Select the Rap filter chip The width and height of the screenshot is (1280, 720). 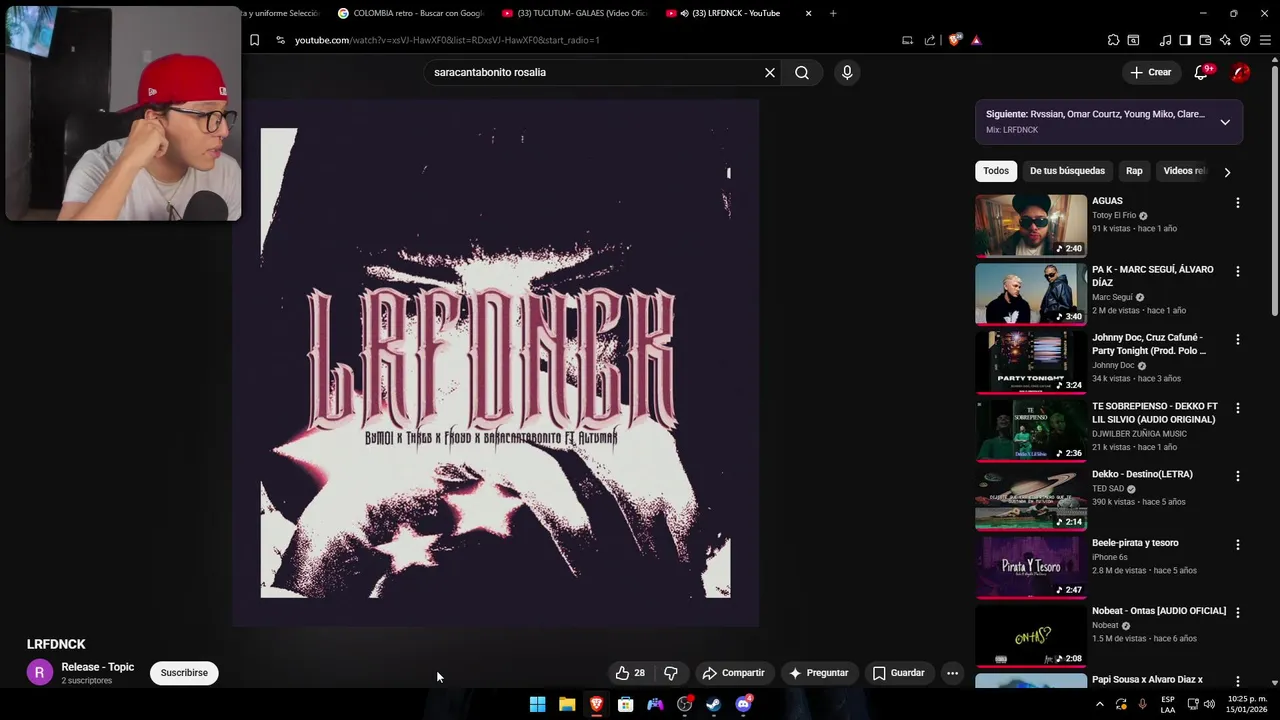pyautogui.click(x=1134, y=171)
